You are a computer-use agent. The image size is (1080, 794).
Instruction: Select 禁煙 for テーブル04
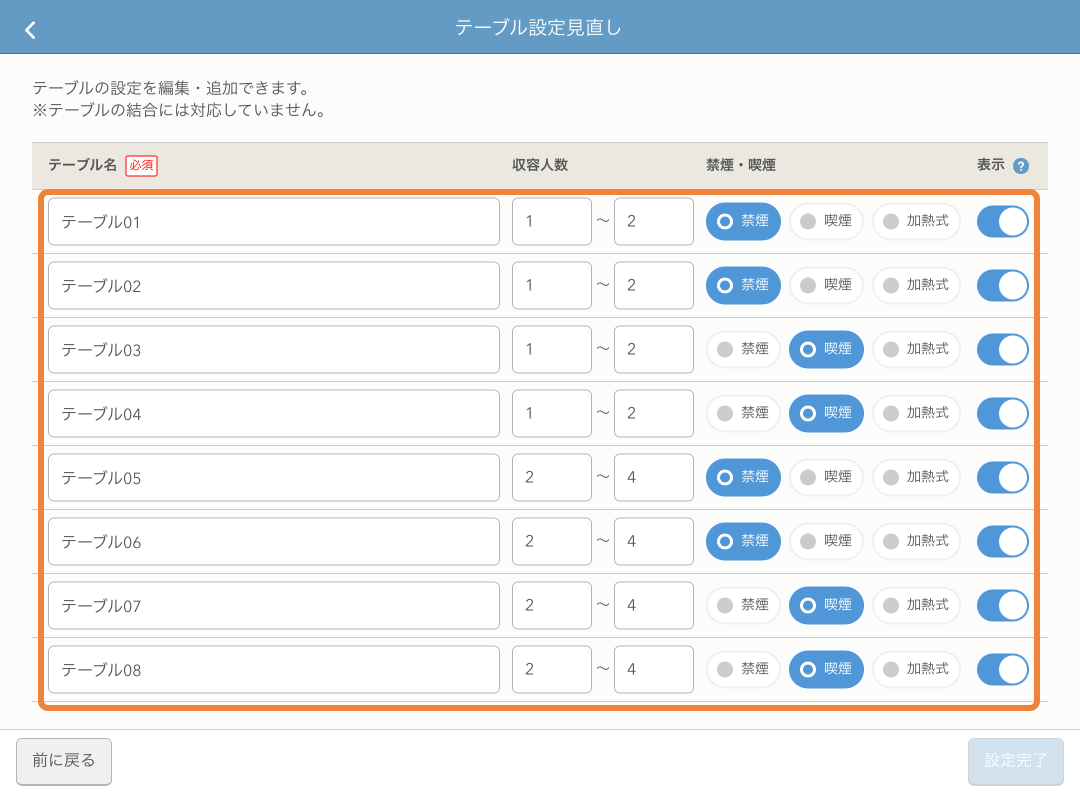pyautogui.click(x=743, y=413)
